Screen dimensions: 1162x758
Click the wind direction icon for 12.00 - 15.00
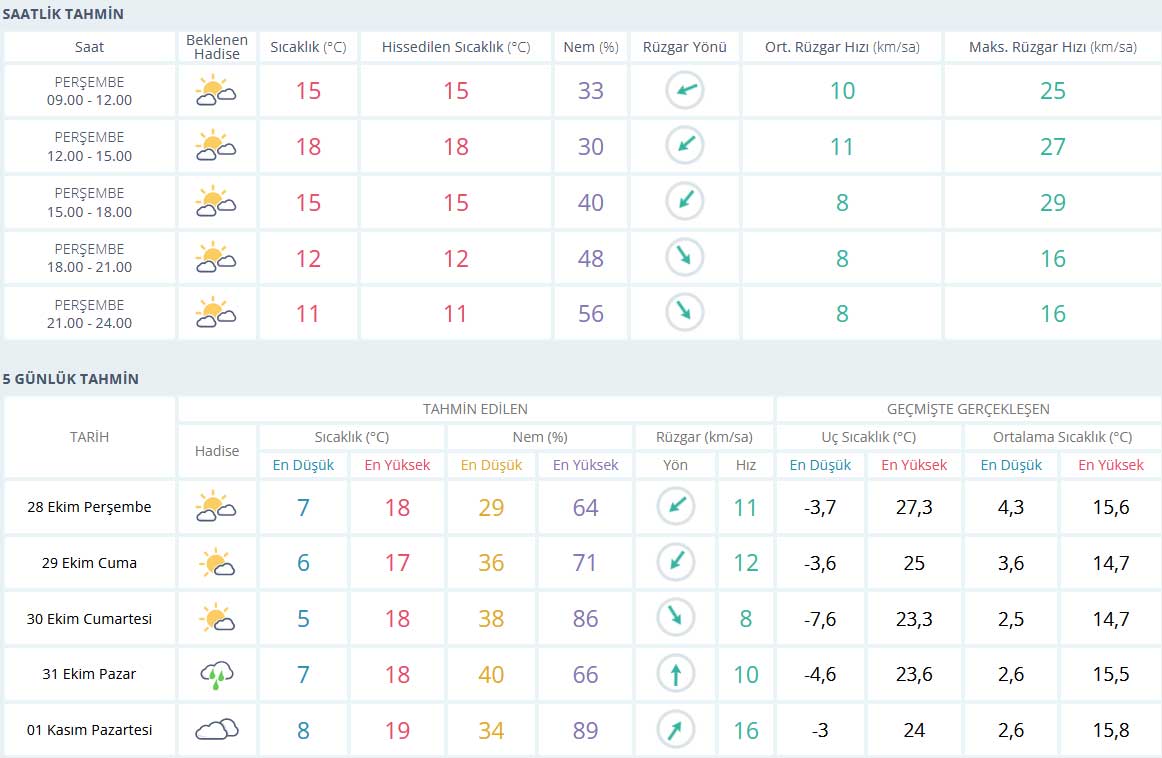[685, 146]
